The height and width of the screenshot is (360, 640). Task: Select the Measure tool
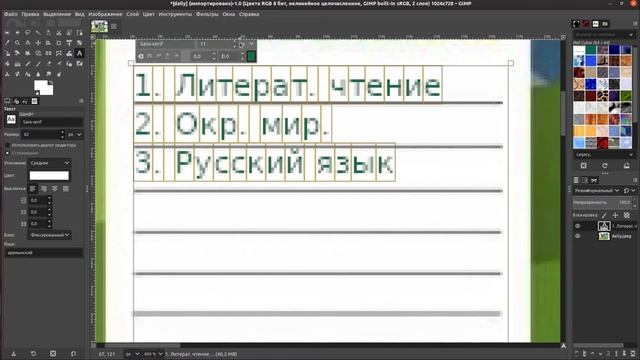pos(28,42)
